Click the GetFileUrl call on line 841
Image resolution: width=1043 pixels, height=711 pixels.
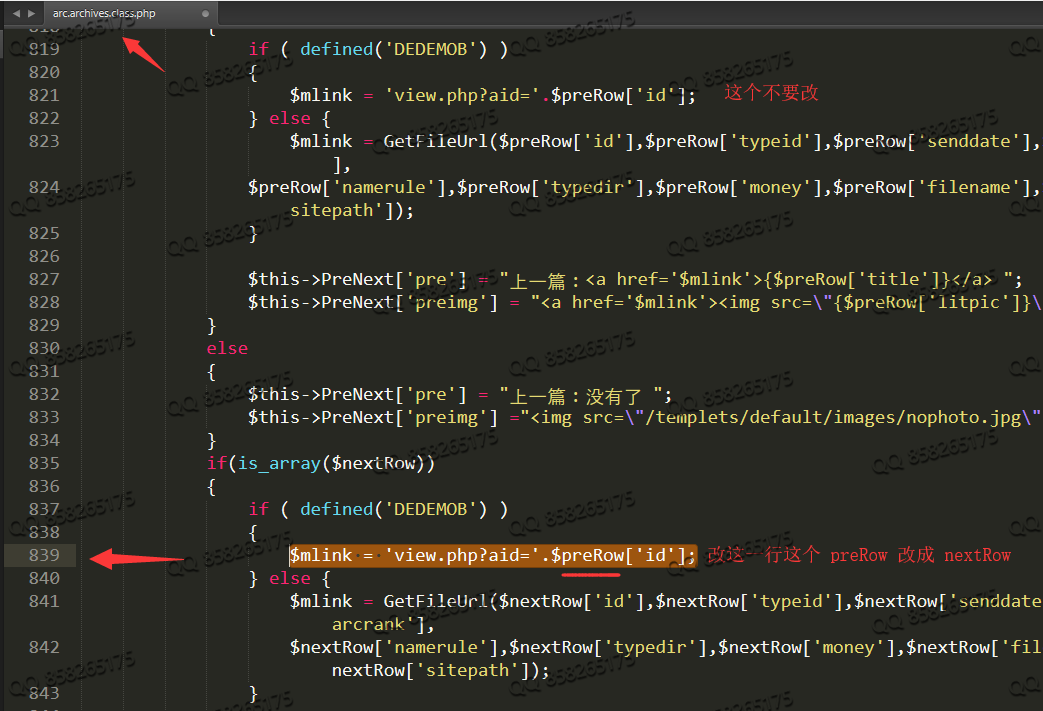point(435,601)
